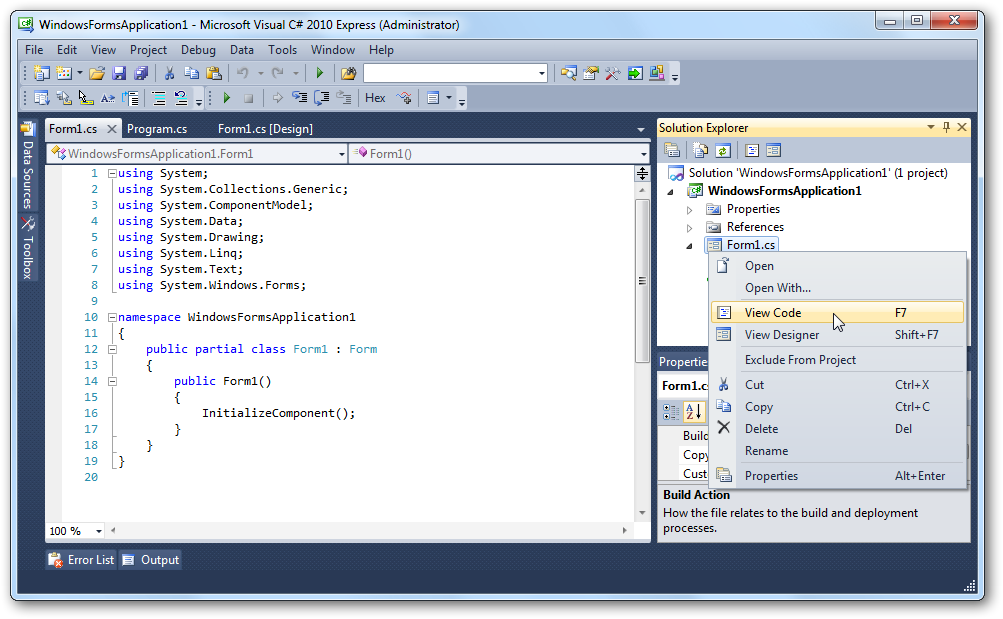Click the Save All toolbar icon

141,73
